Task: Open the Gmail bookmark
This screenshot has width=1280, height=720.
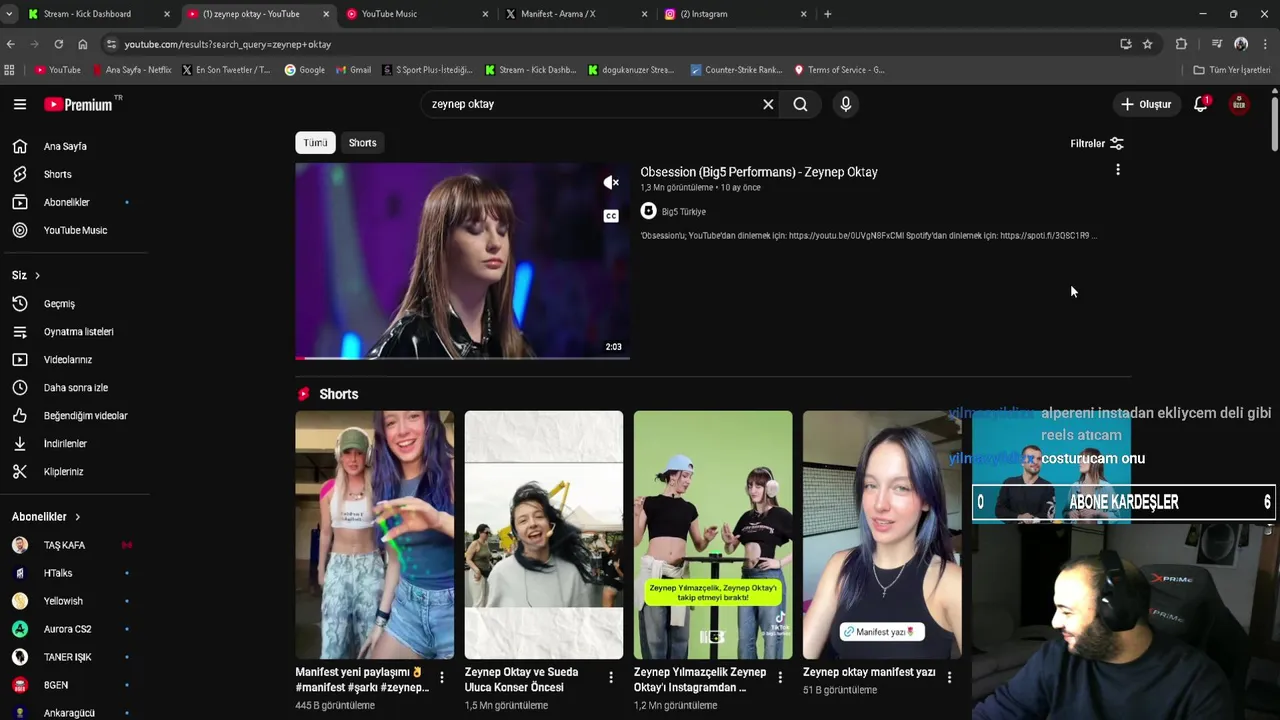Action: pos(353,70)
